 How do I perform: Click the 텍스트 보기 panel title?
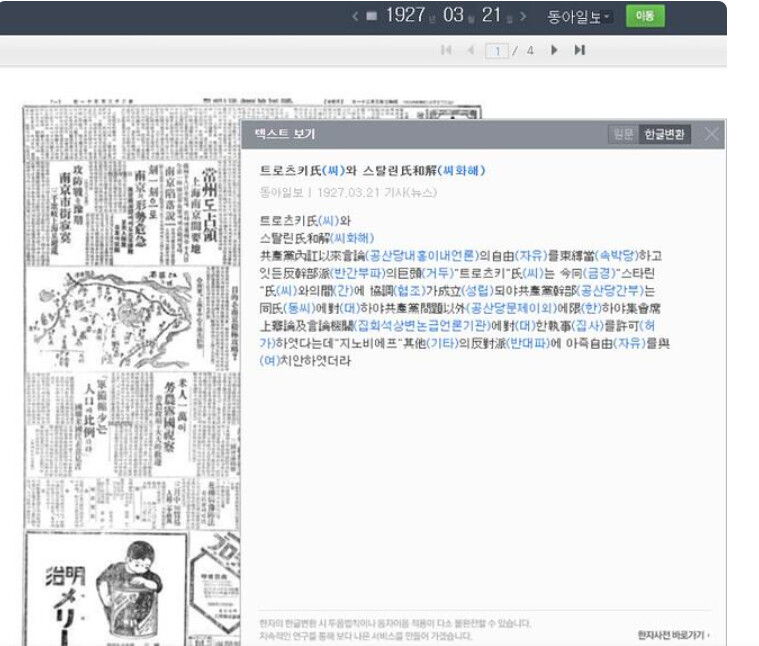click(x=285, y=134)
